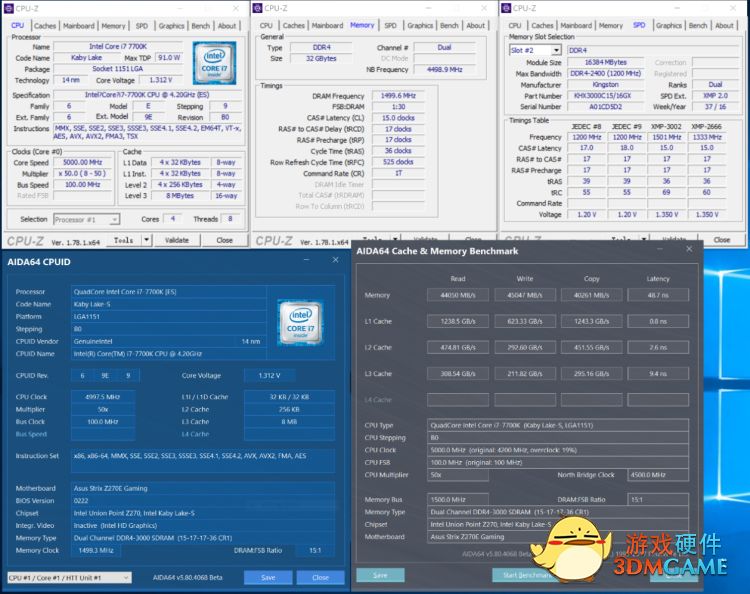The height and width of the screenshot is (594, 750).
Task: Click the Multiplier value x 50.0 (8 - 50)
Action: pos(82,174)
